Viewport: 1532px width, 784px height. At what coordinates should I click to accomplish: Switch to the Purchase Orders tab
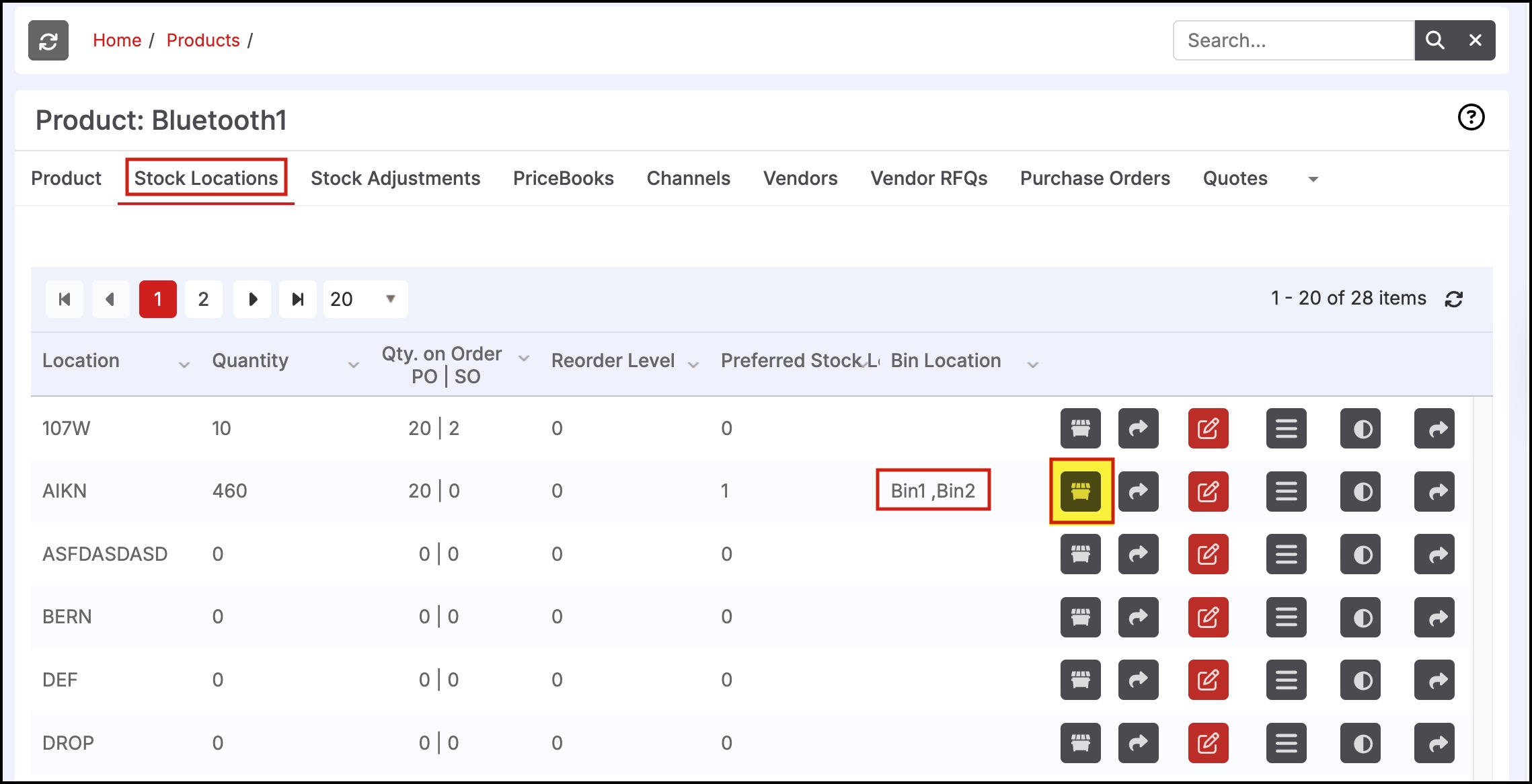click(1095, 178)
